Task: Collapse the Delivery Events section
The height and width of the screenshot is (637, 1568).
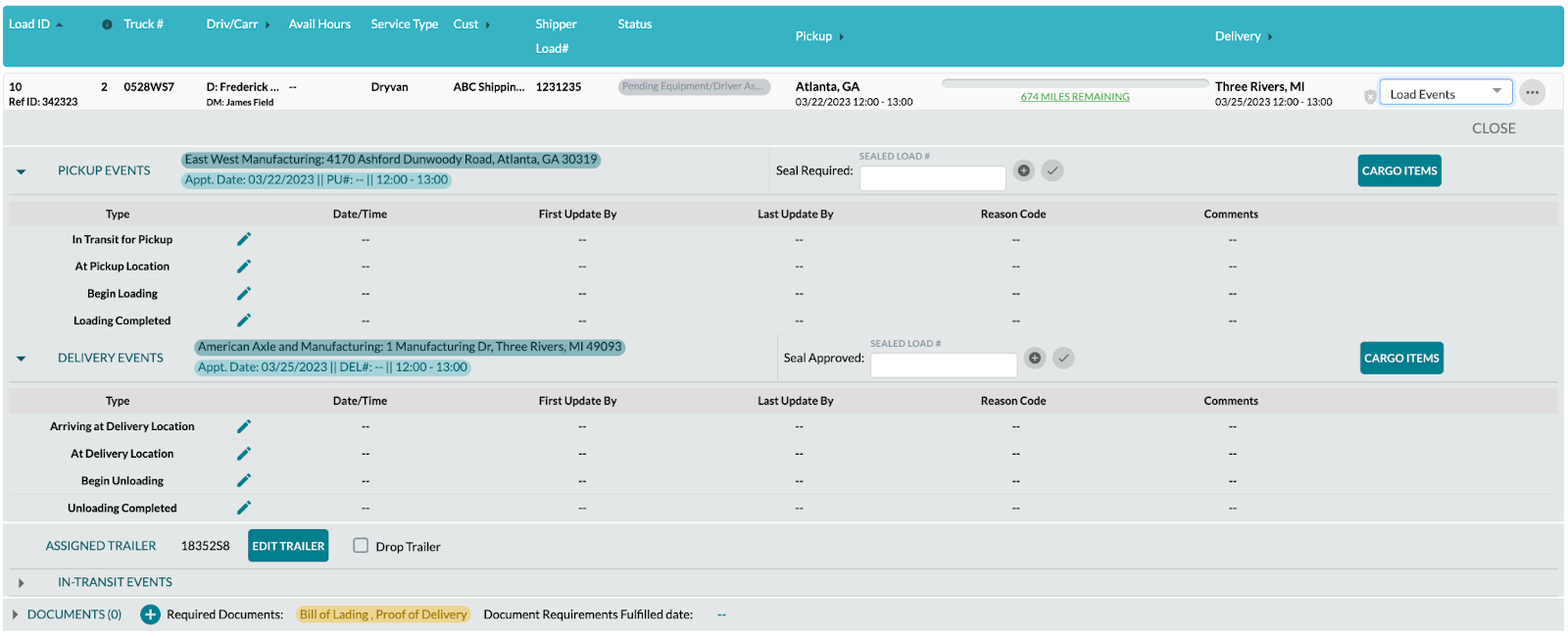Action: (x=21, y=359)
